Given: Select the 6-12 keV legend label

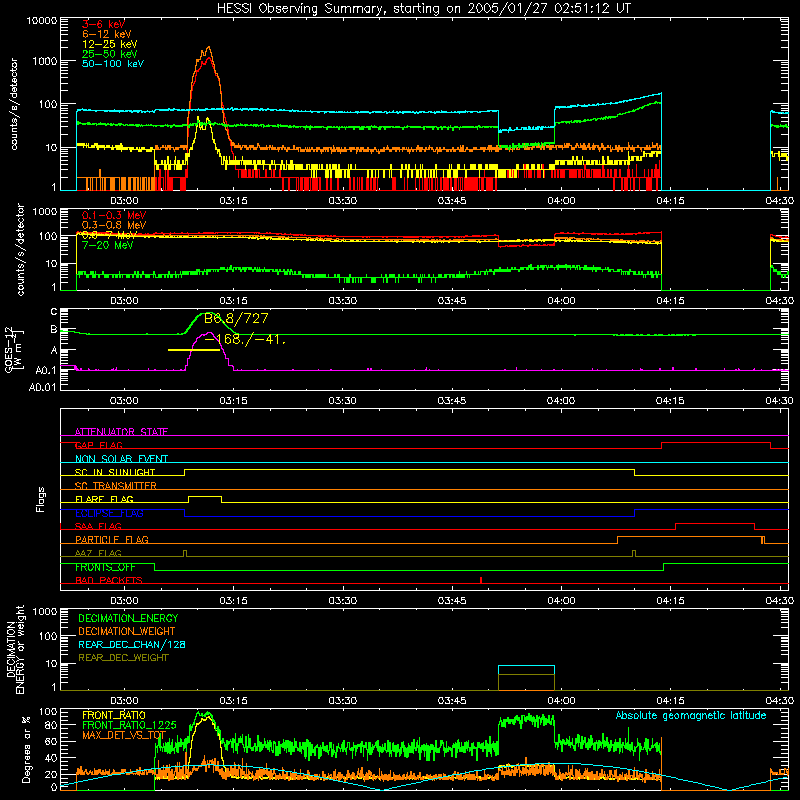Looking at the screenshot, I should (x=106, y=34).
